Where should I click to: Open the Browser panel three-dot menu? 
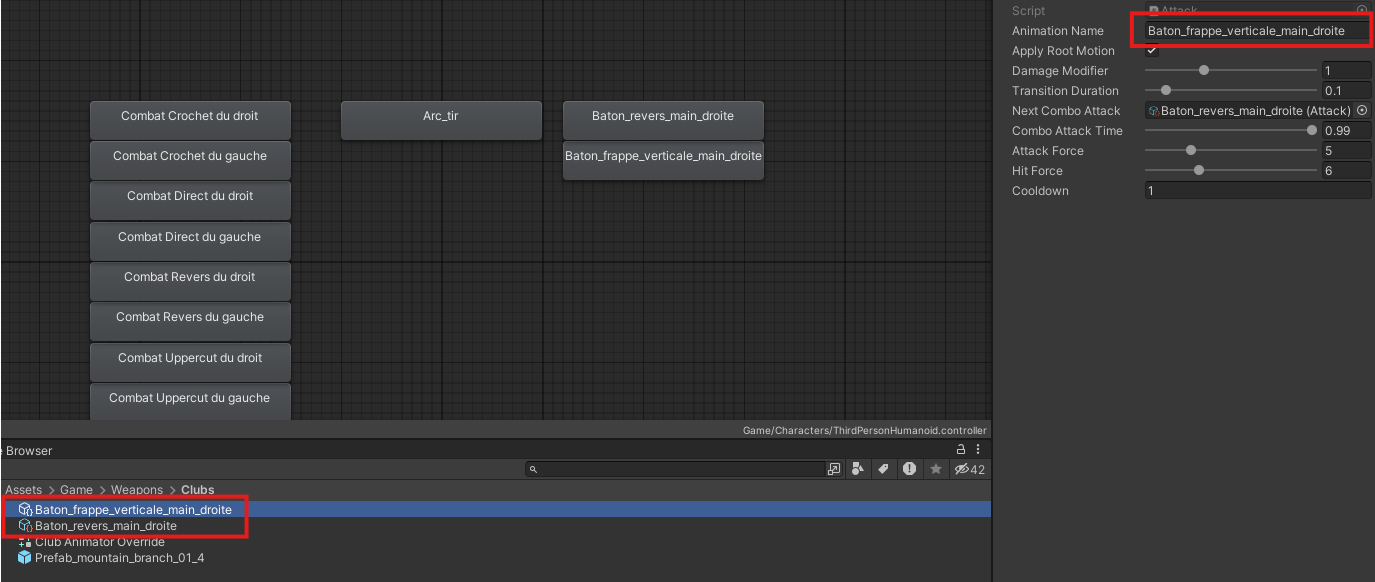point(978,450)
